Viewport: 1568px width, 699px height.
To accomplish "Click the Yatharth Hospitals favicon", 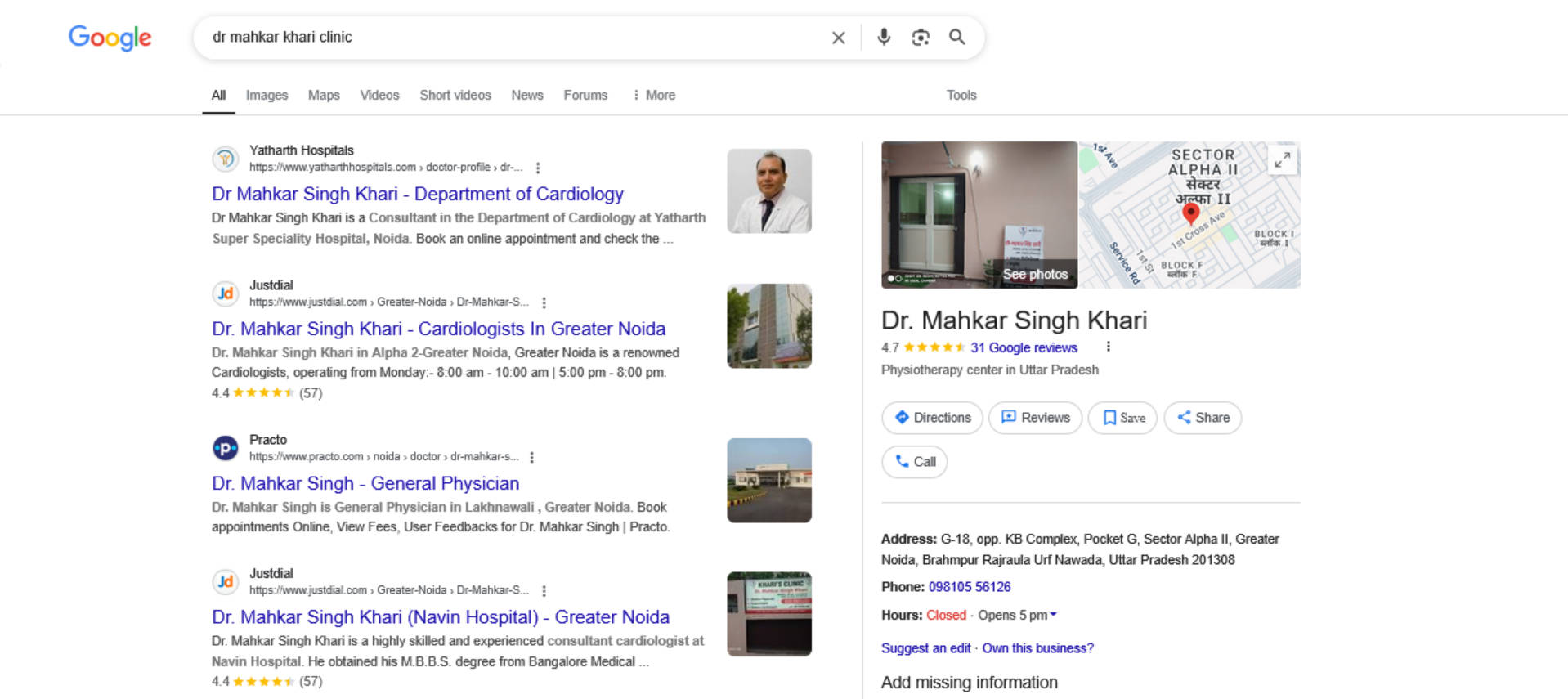I will coord(226,159).
